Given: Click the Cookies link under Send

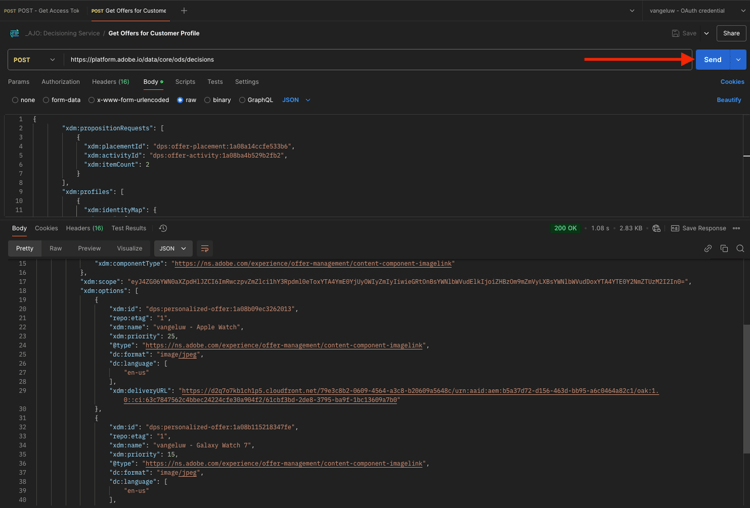Looking at the screenshot, I should 732,82.
